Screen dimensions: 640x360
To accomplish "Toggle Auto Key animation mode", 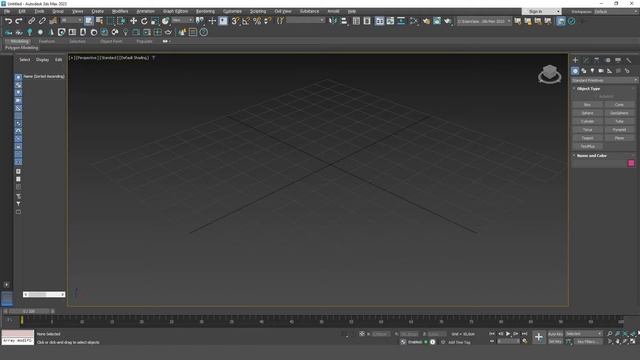I will tap(555, 334).
